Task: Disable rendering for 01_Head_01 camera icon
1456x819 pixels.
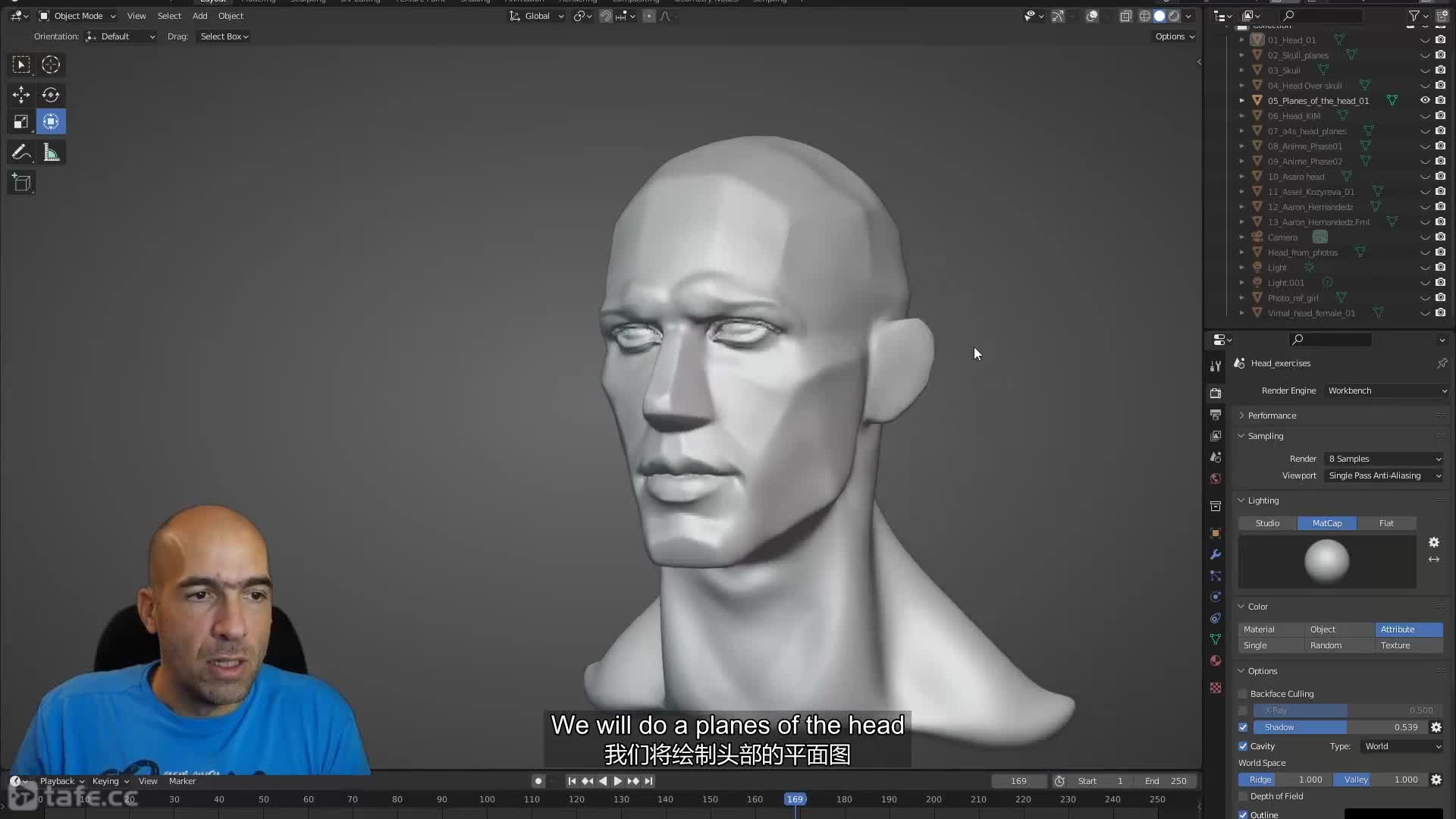Action: pyautogui.click(x=1440, y=39)
